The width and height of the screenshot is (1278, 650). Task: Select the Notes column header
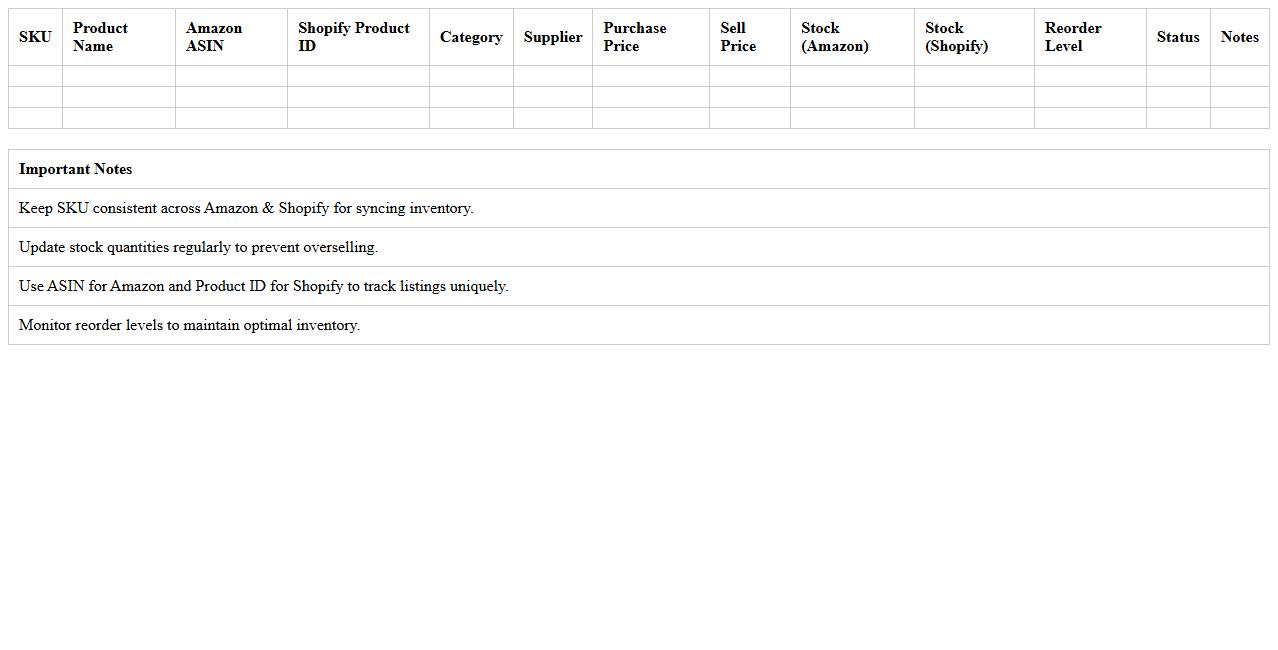tap(1239, 37)
